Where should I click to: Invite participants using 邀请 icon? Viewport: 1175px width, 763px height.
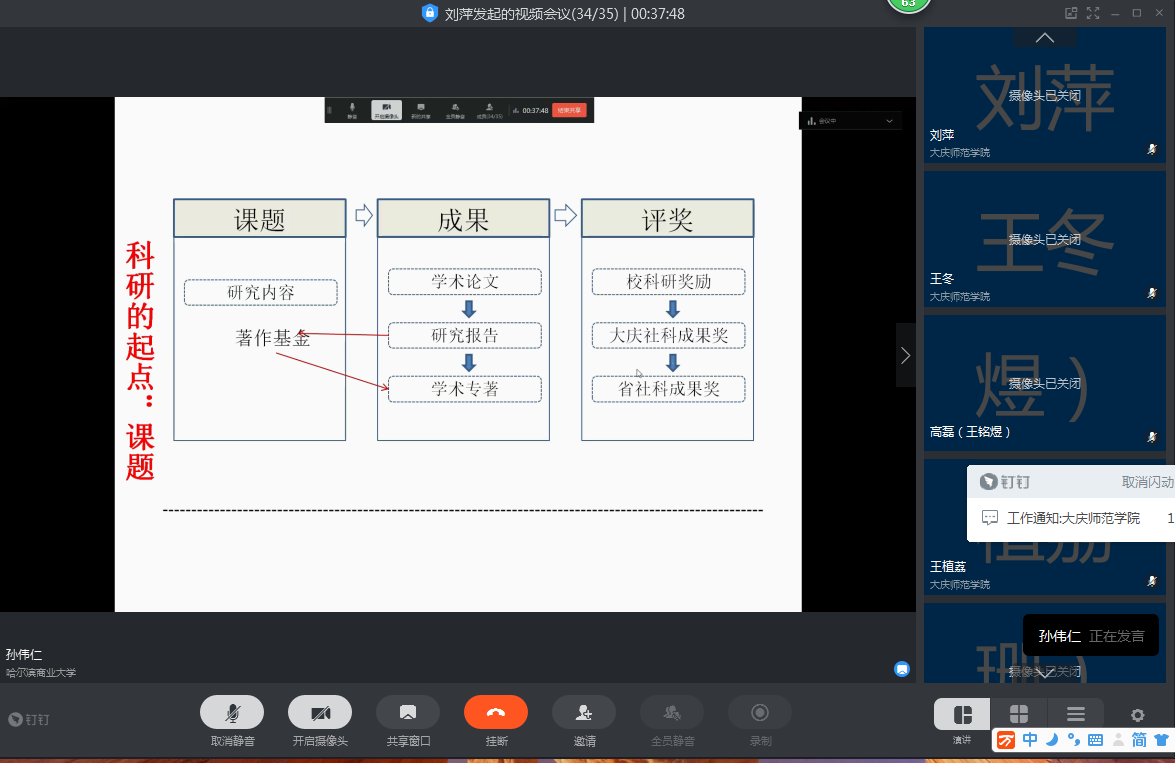(x=584, y=713)
